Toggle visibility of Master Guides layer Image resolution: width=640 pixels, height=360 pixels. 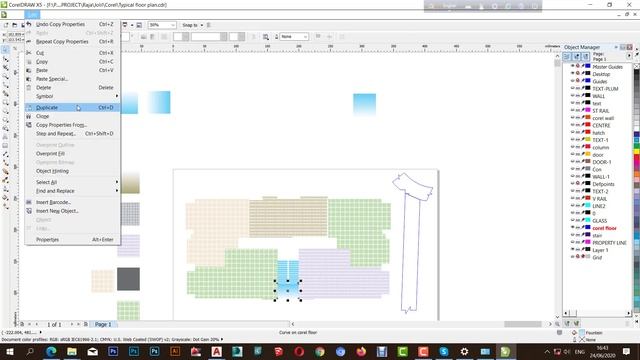tap(572, 67)
